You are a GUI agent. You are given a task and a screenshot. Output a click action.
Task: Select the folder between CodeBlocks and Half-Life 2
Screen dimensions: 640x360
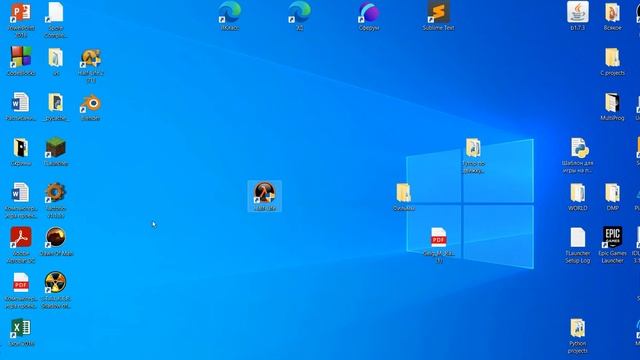pos(56,62)
